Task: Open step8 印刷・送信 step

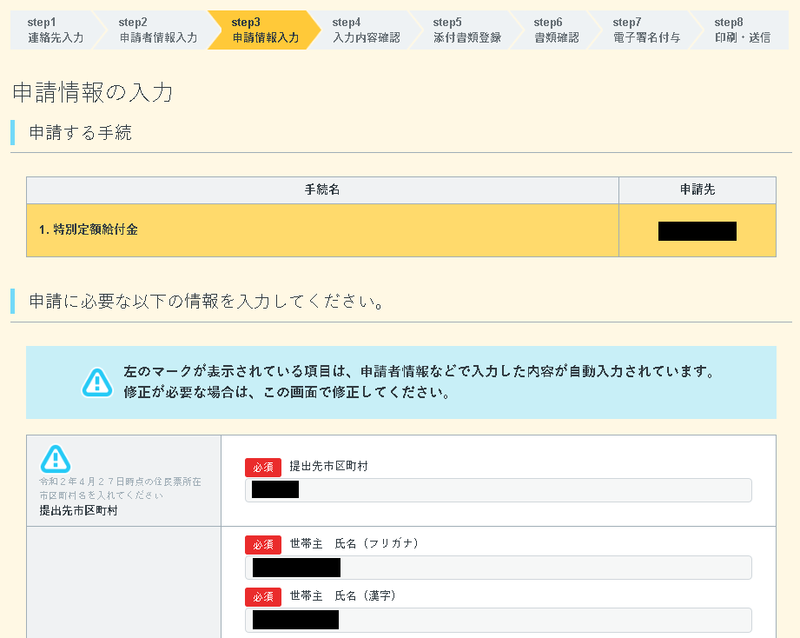Action: tap(742, 30)
